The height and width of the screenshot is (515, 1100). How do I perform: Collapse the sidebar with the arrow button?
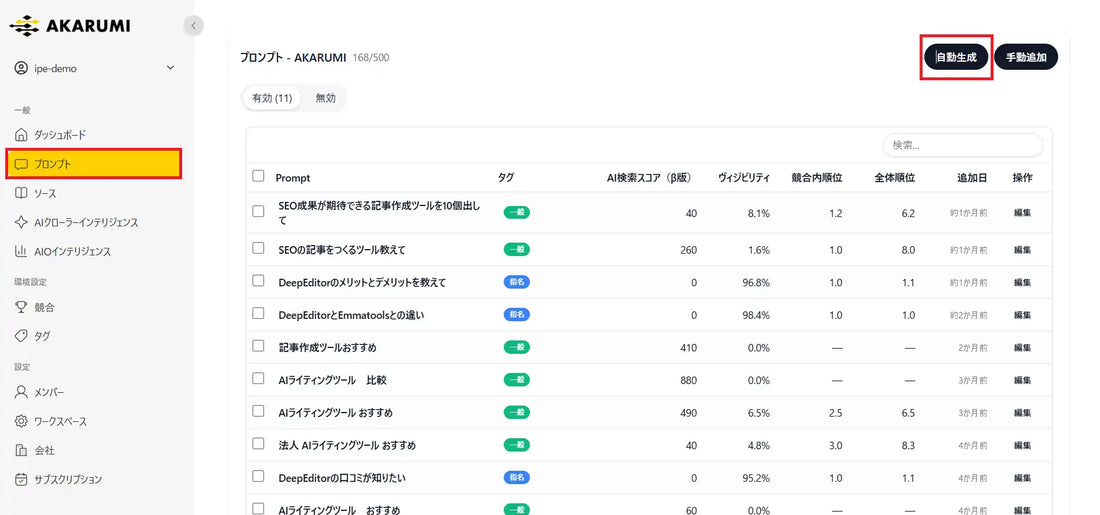point(193,26)
